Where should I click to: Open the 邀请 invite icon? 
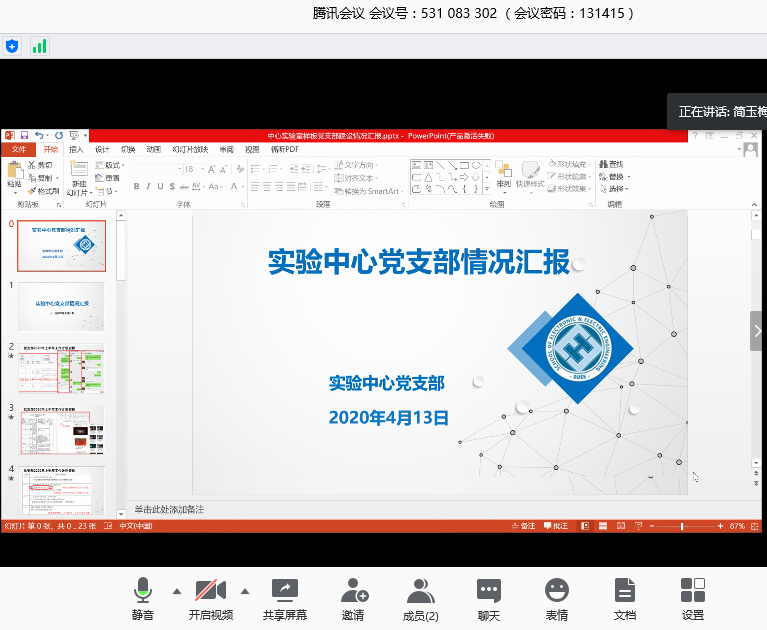point(353,599)
